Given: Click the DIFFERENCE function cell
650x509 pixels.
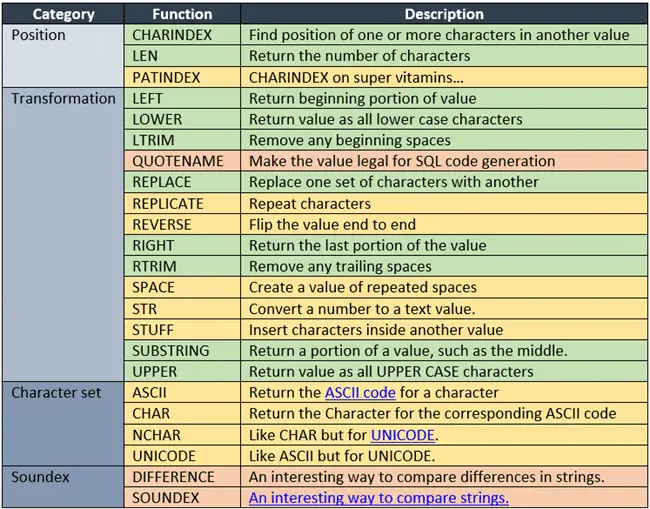Looking at the screenshot, I should coord(182,477).
